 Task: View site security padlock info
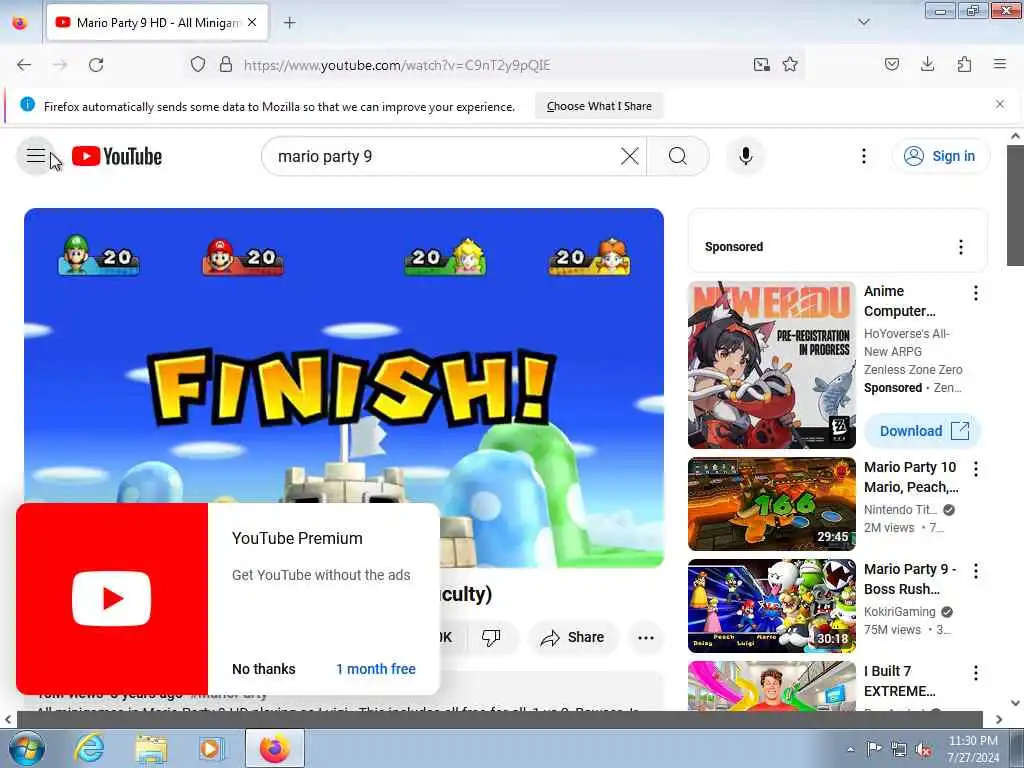click(225, 64)
